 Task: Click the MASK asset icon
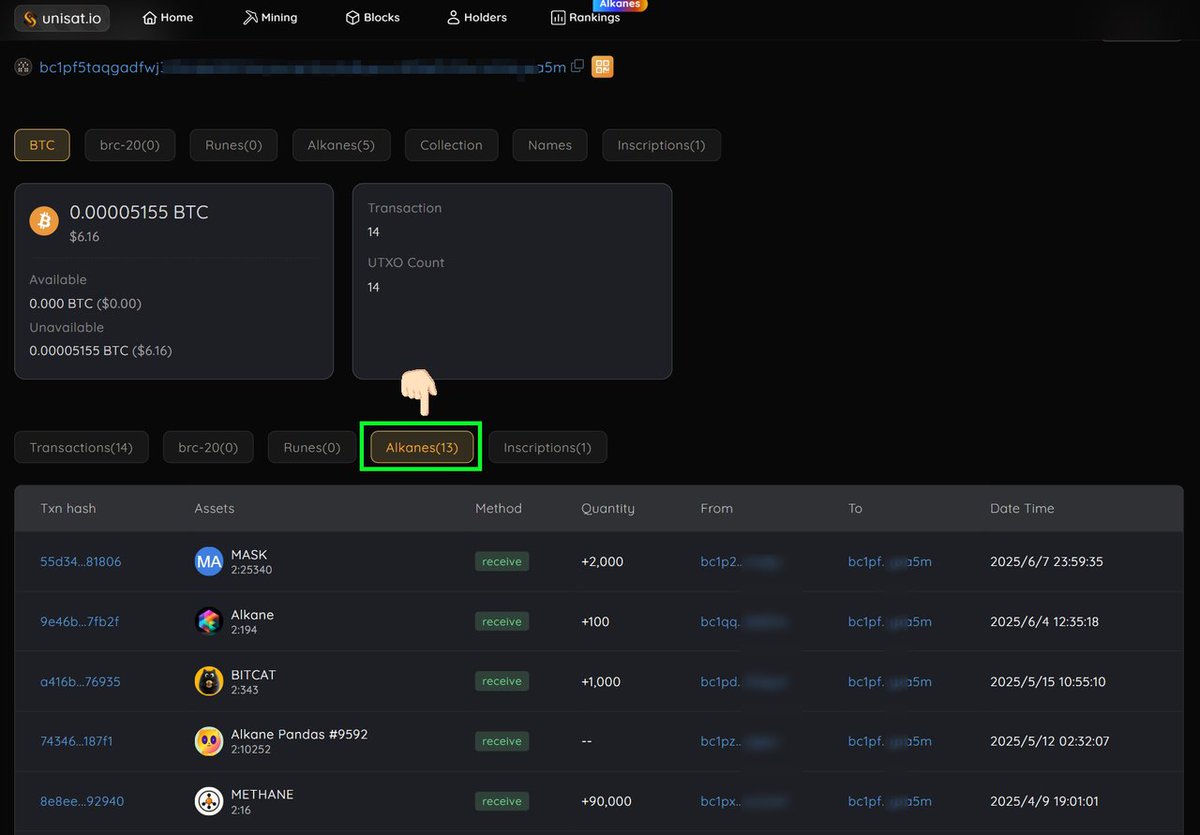208,562
